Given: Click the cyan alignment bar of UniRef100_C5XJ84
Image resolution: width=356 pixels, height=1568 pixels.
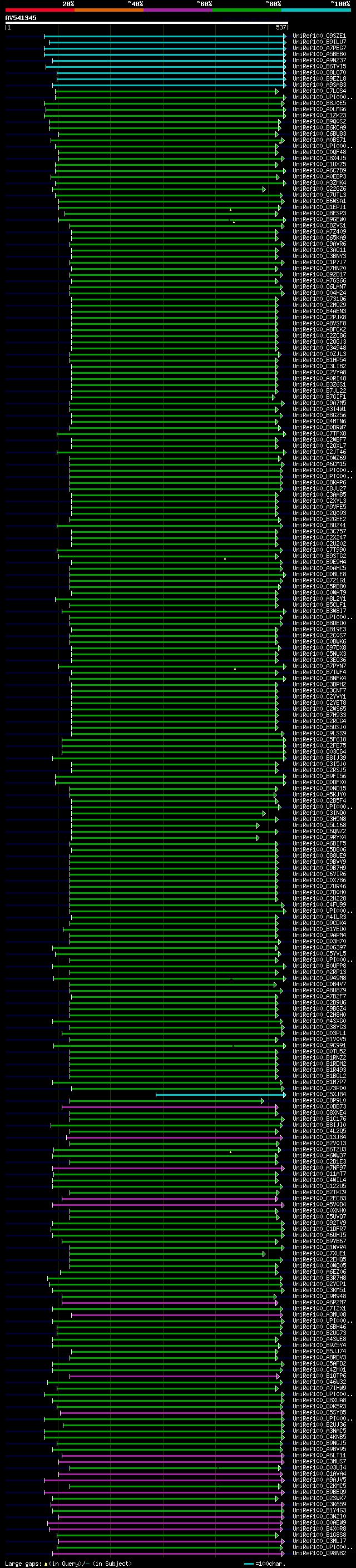Looking at the screenshot, I should pos(220,1095).
